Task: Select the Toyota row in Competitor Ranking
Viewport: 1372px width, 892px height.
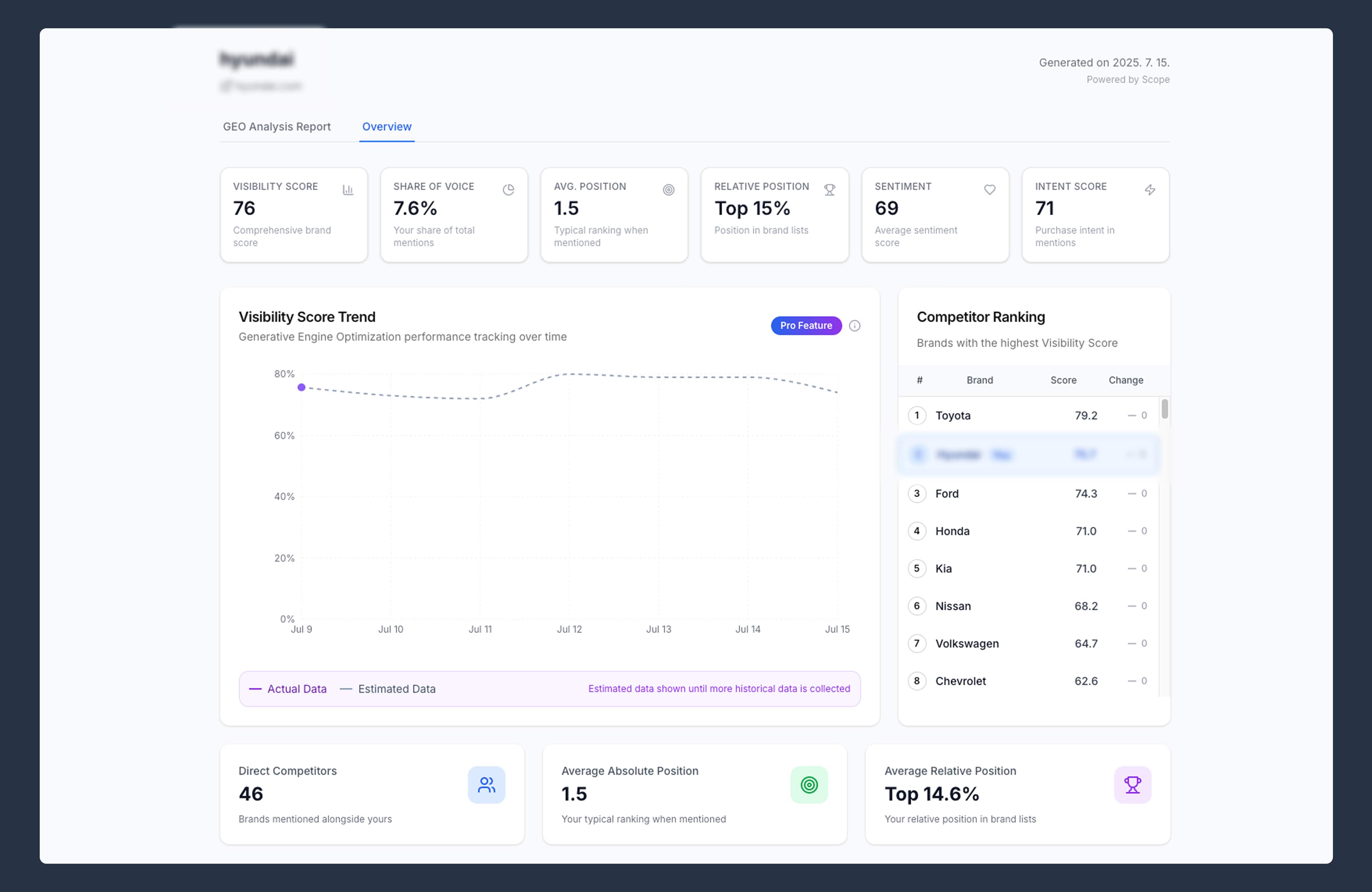Action: pyautogui.click(x=1028, y=415)
